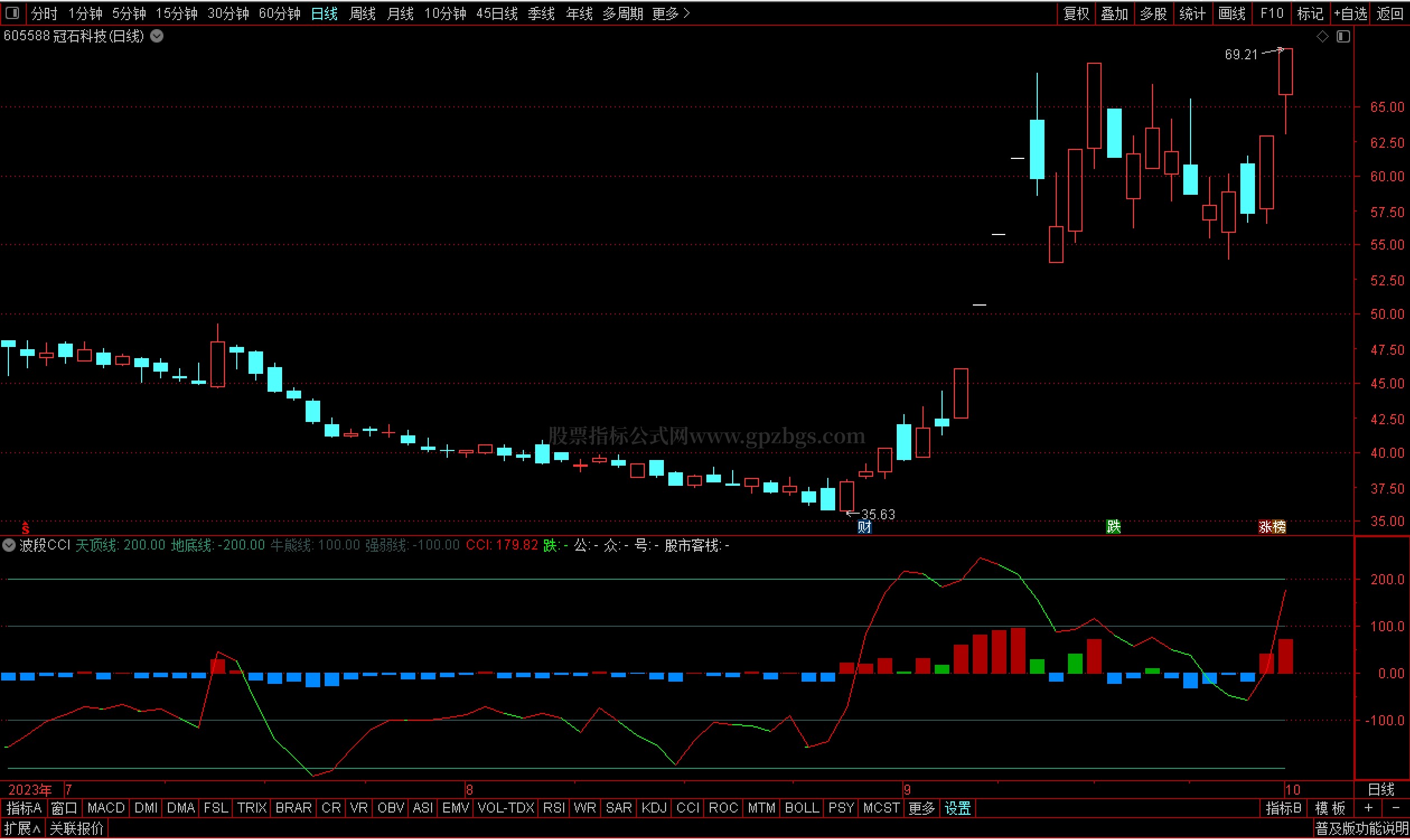Expand the 波段CCI indicator dropdown arrow
The height and width of the screenshot is (840, 1410).
tap(9, 546)
